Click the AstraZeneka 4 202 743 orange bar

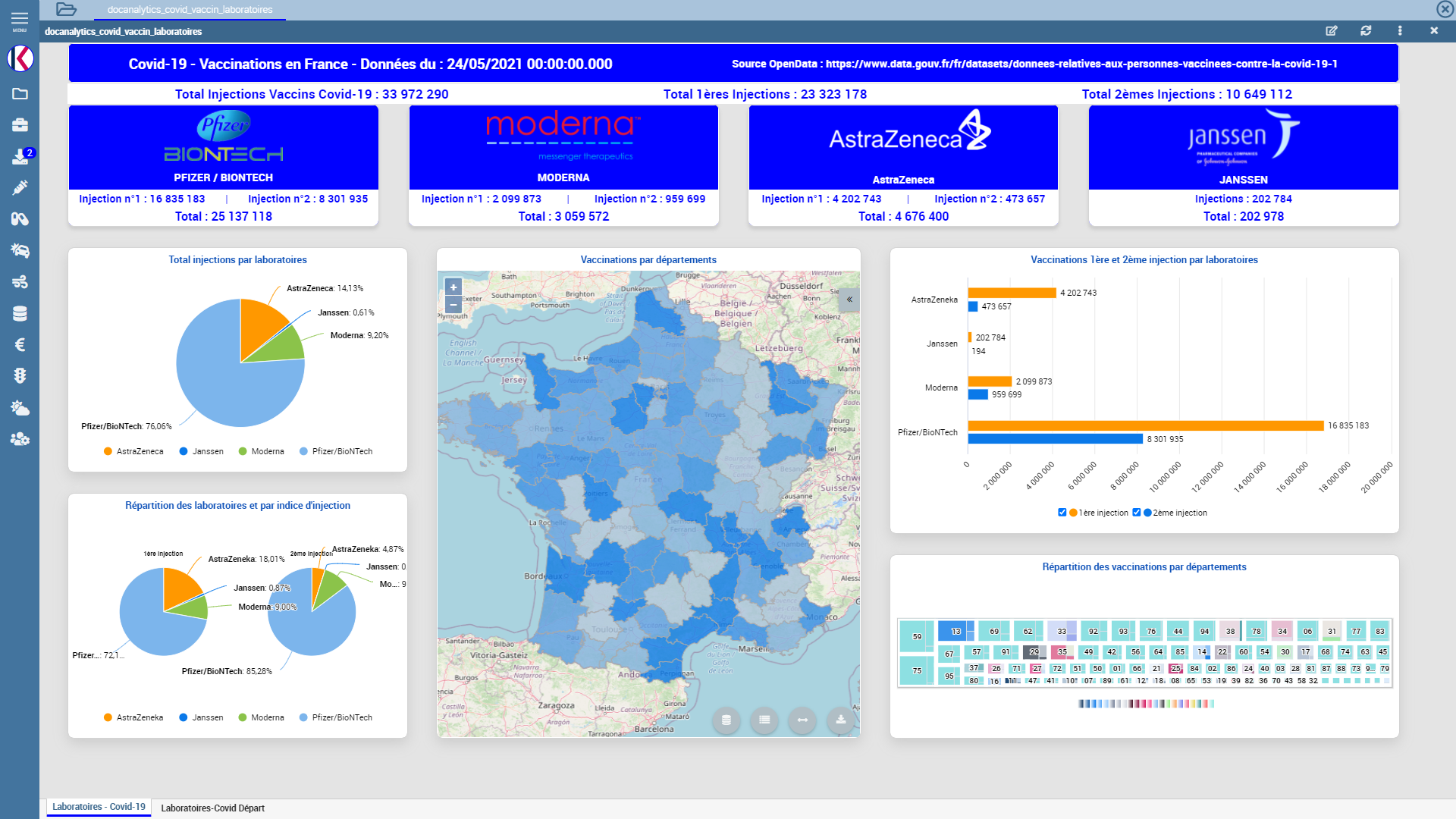tap(1012, 293)
